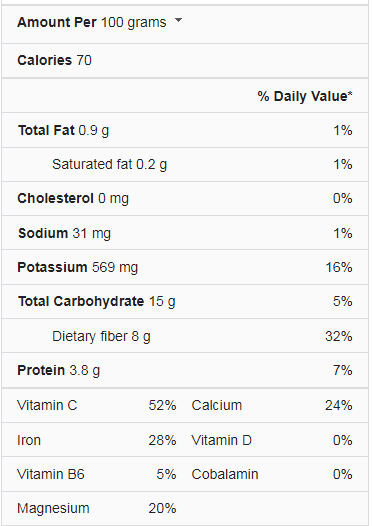The height and width of the screenshot is (526, 373).
Task: Select the Vitamin C label
Action: [x=47, y=405]
